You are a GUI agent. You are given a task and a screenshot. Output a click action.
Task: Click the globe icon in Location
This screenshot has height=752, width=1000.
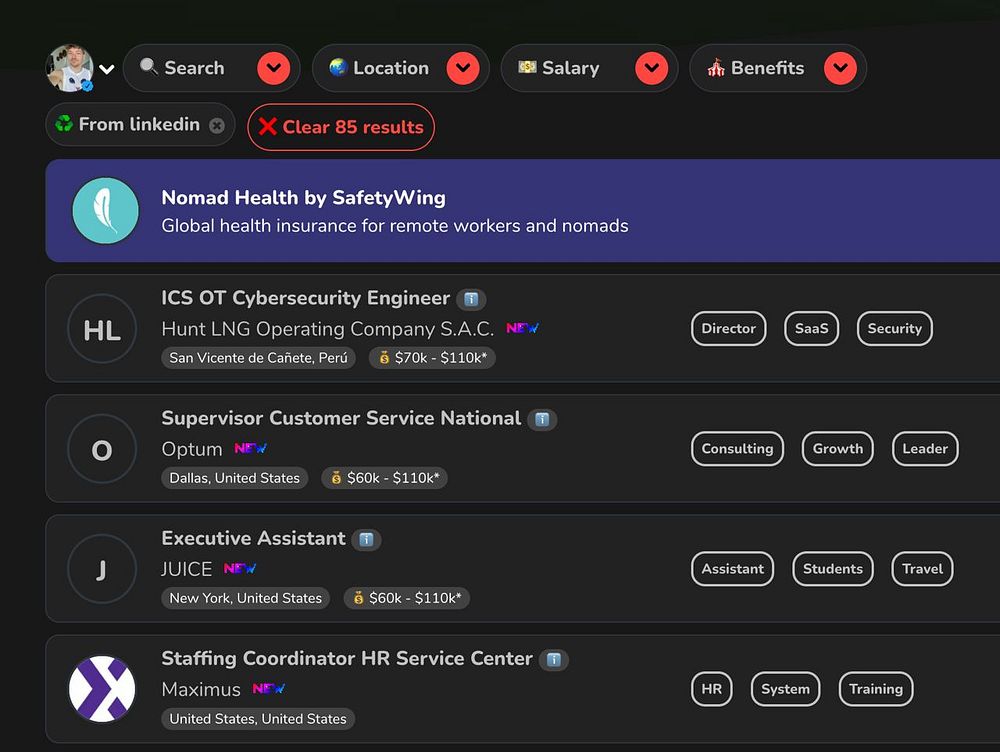click(338, 67)
